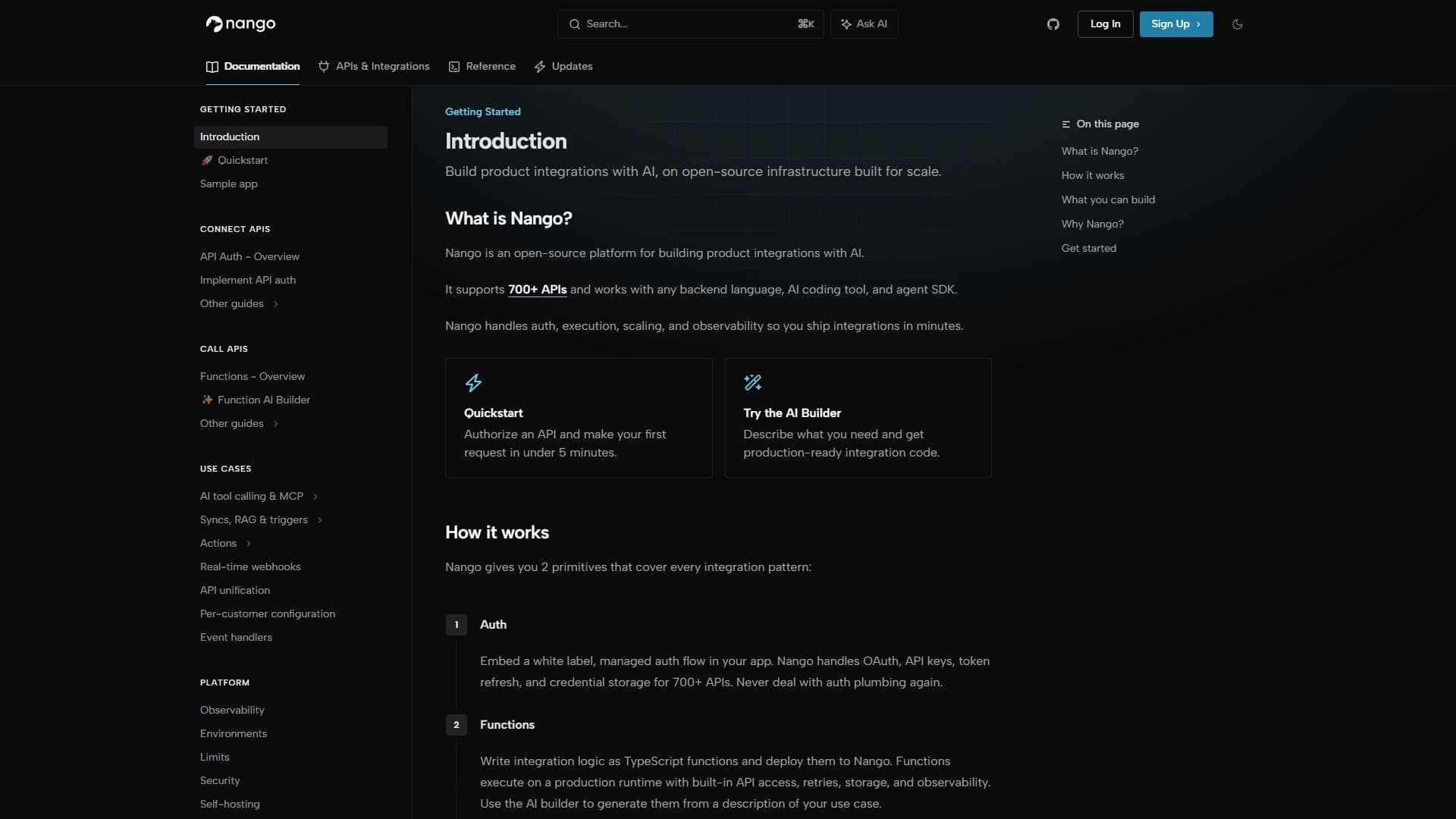Jump to How it works section
1456x819 pixels.
(1093, 175)
